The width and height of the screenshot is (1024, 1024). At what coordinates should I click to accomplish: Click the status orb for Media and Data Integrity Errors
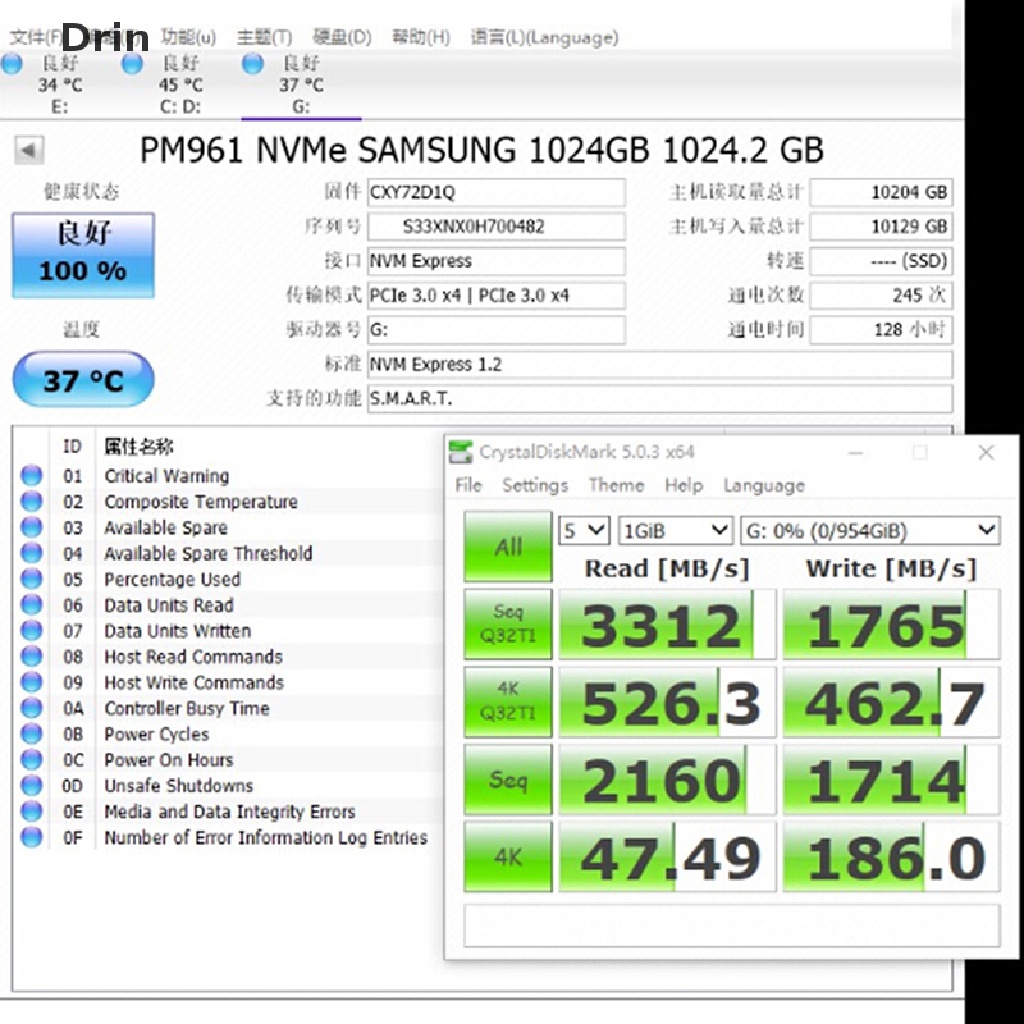[x=31, y=810]
